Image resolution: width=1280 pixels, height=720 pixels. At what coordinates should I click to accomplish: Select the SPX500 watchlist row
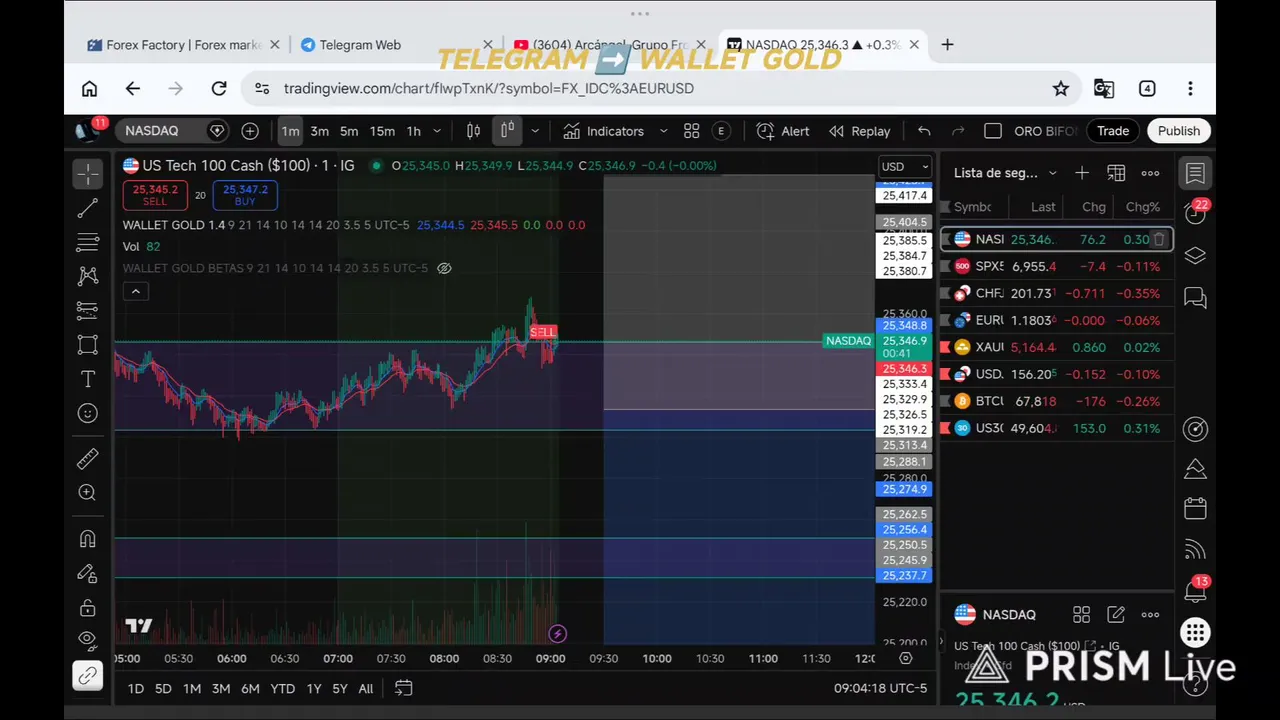click(x=1057, y=266)
